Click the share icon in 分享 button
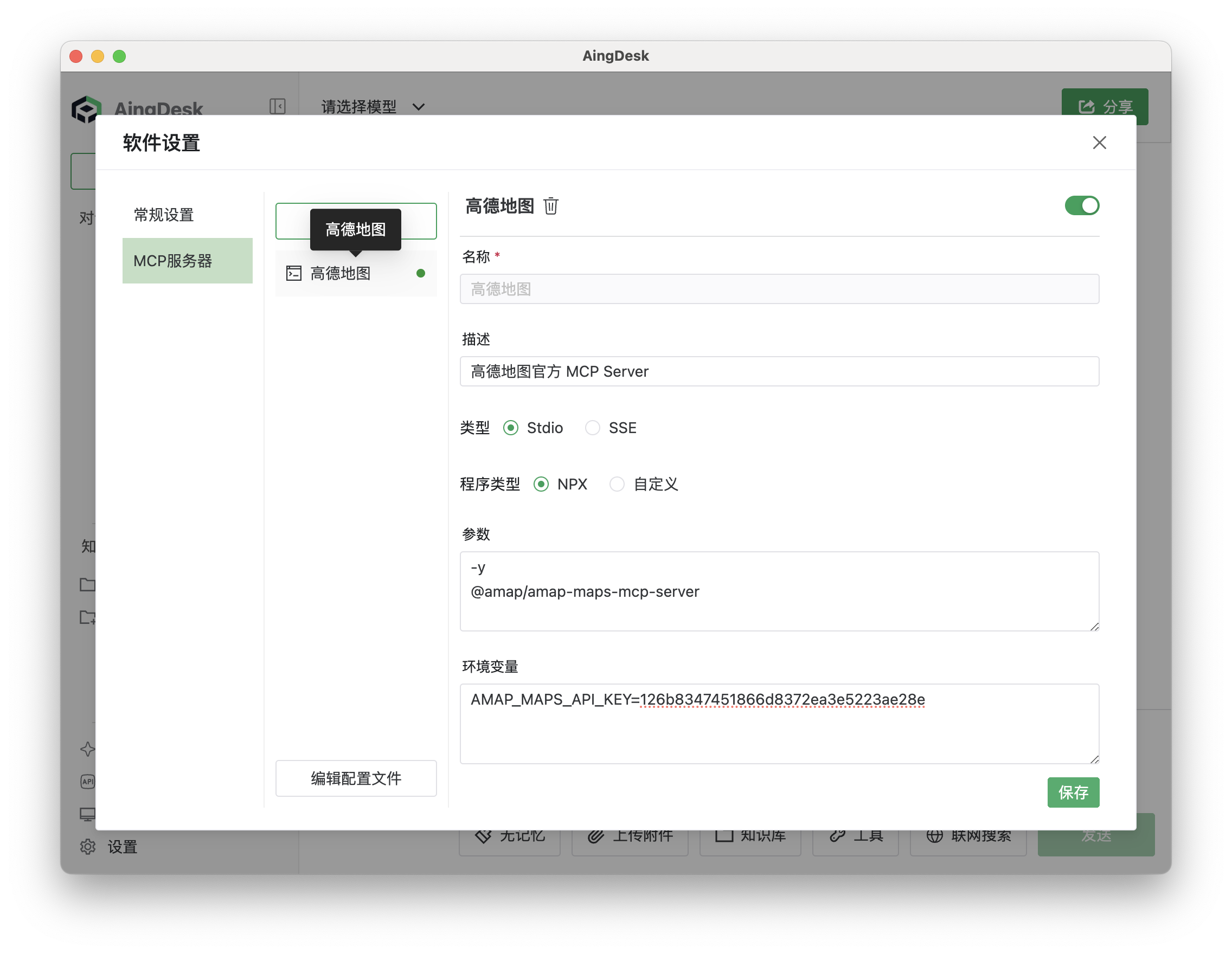Viewport: 1232px width, 954px height. pos(1086,107)
